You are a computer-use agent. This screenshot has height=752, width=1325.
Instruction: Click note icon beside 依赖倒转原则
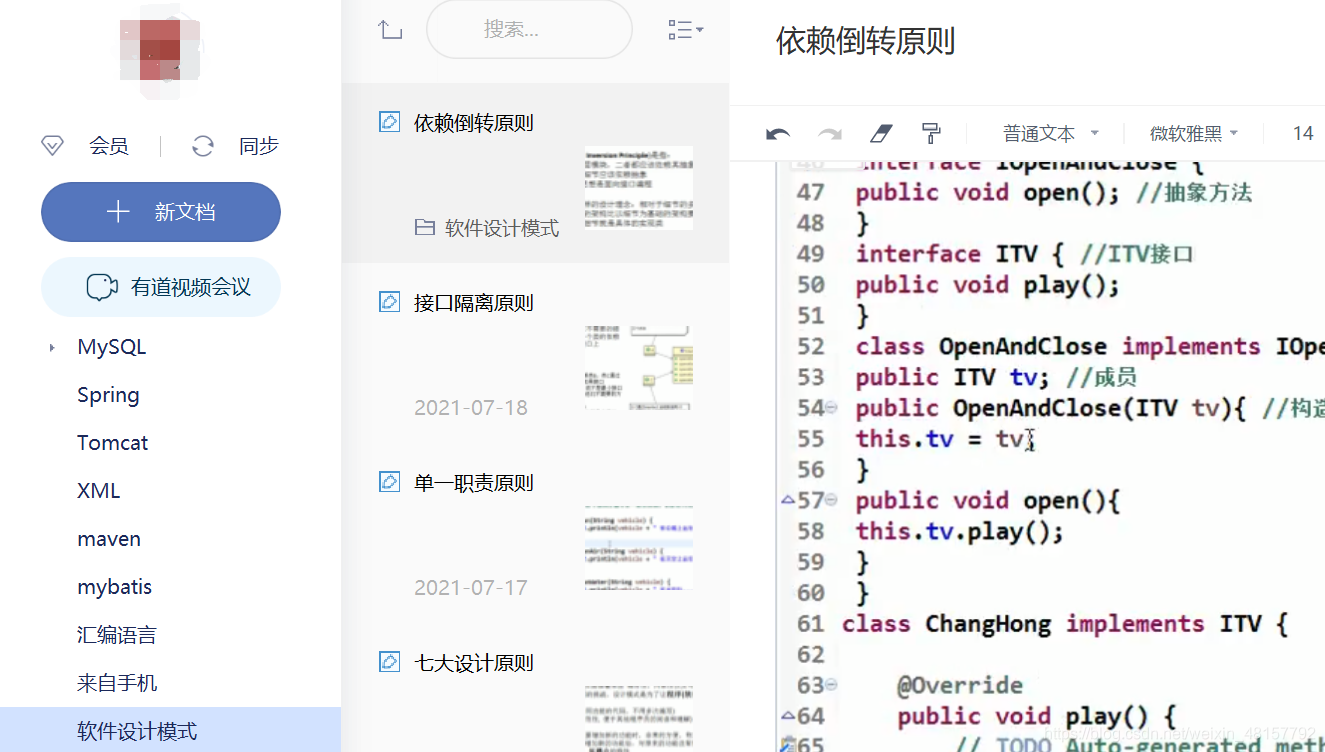coord(389,122)
